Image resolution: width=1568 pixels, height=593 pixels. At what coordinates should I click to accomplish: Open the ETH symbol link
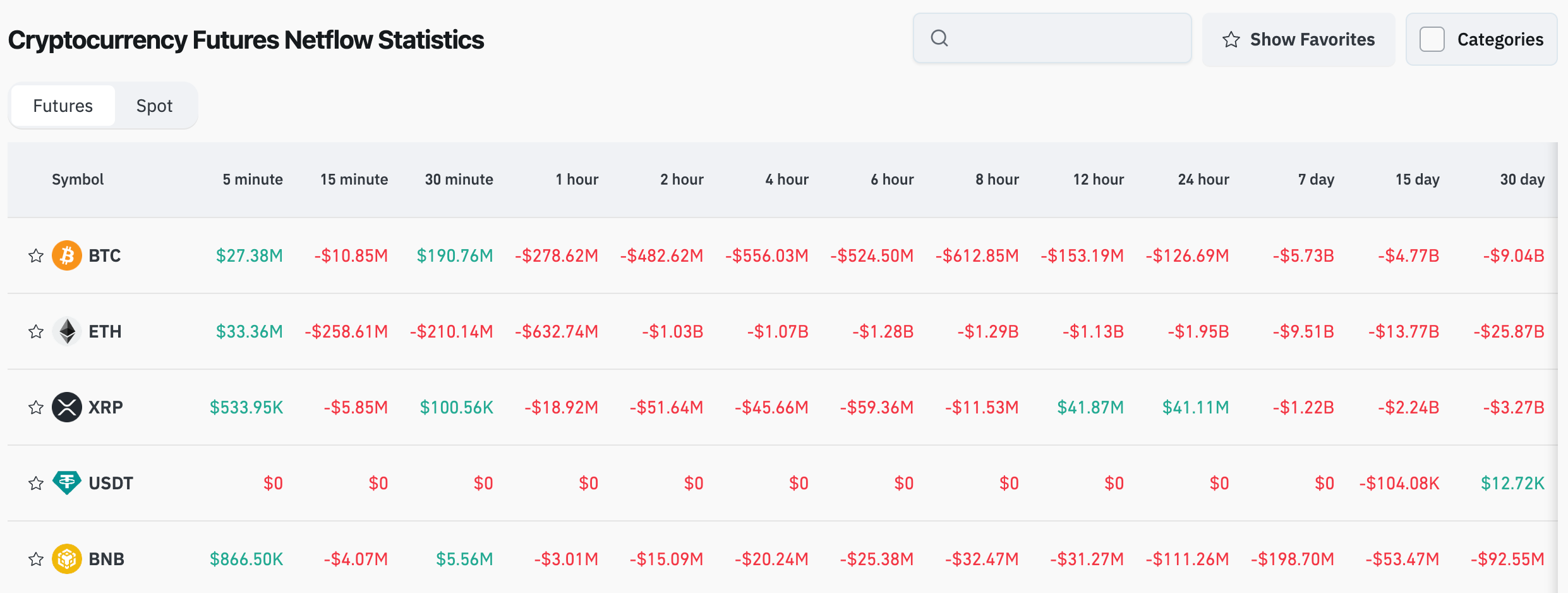105,331
